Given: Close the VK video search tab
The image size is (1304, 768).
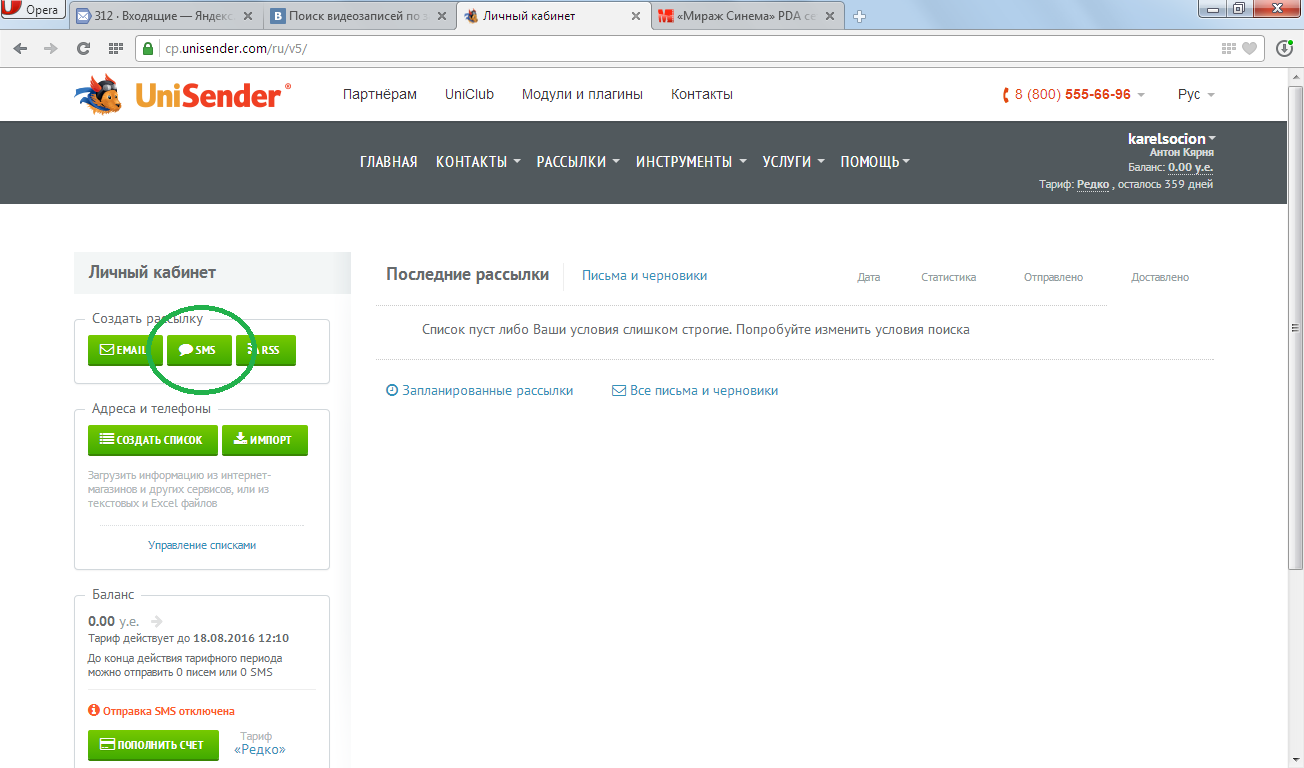Looking at the screenshot, I should click(x=442, y=16).
